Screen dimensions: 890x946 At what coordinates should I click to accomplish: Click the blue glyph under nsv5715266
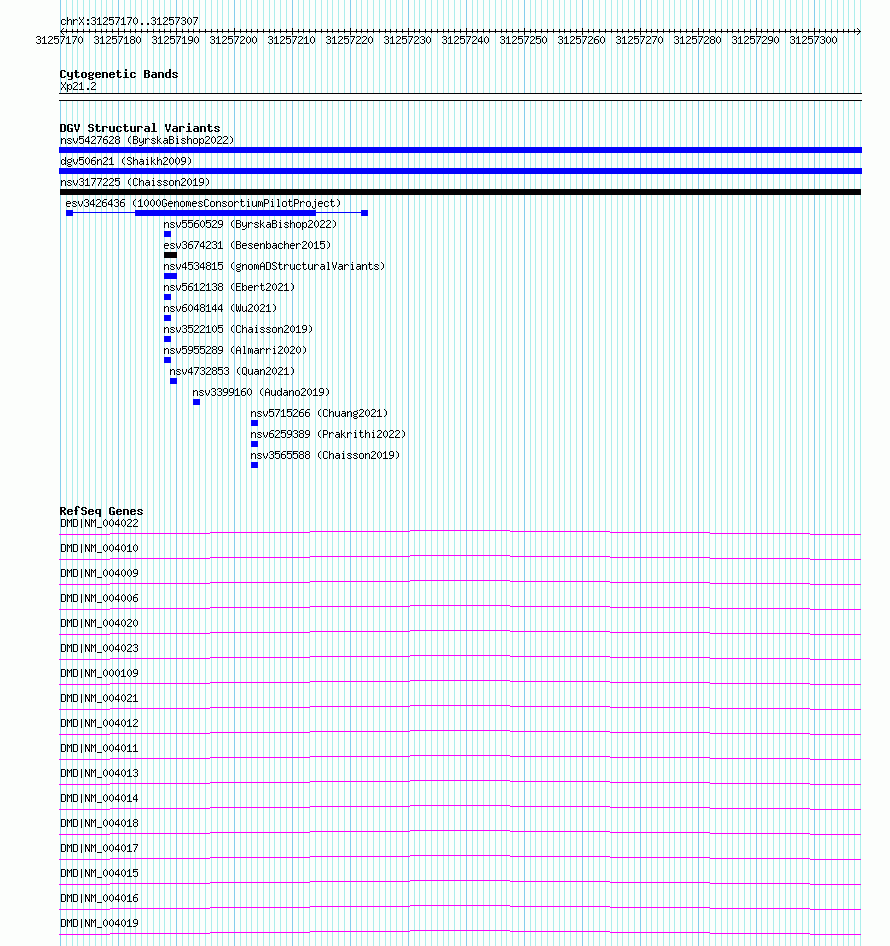point(254,424)
